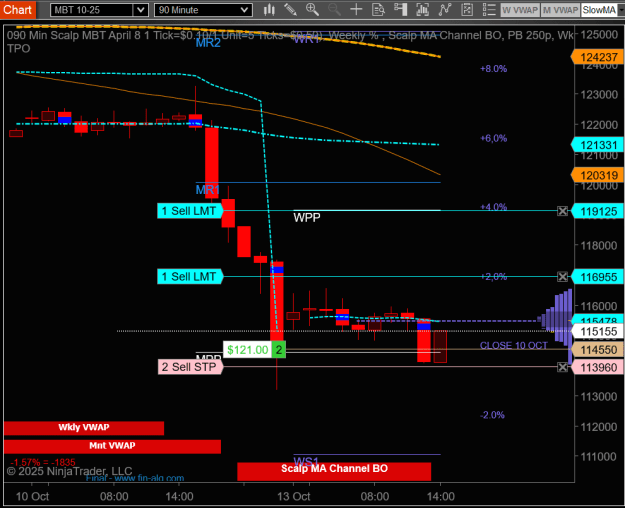The height and width of the screenshot is (508, 625).
Task: Click the -1.57% = -1835 readout
Action: click(43, 463)
